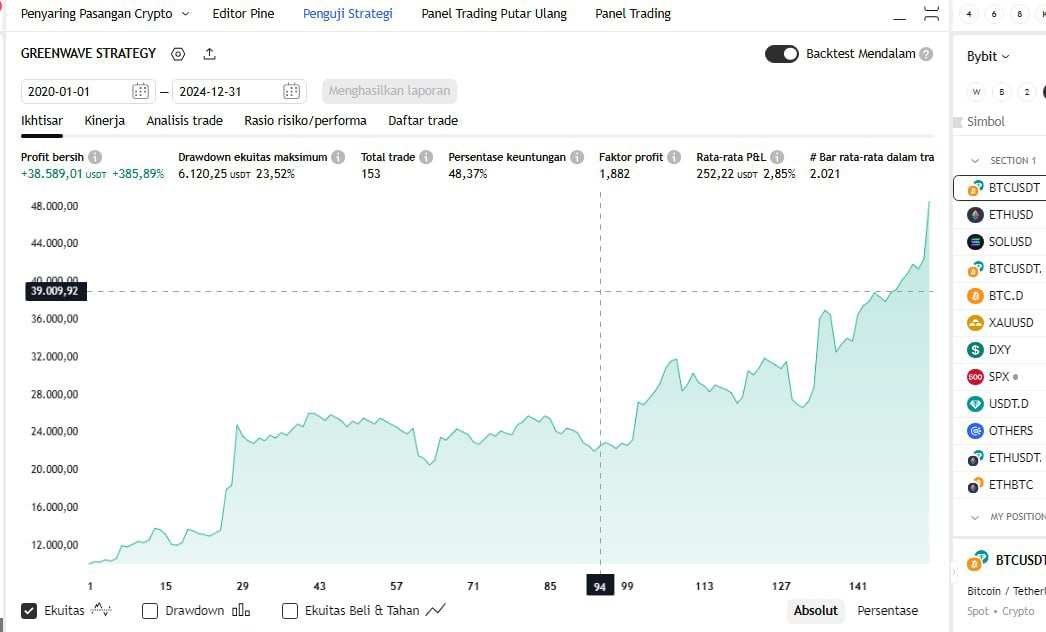
Task: Open the Bybit watchlist dropdown
Action: (988, 57)
